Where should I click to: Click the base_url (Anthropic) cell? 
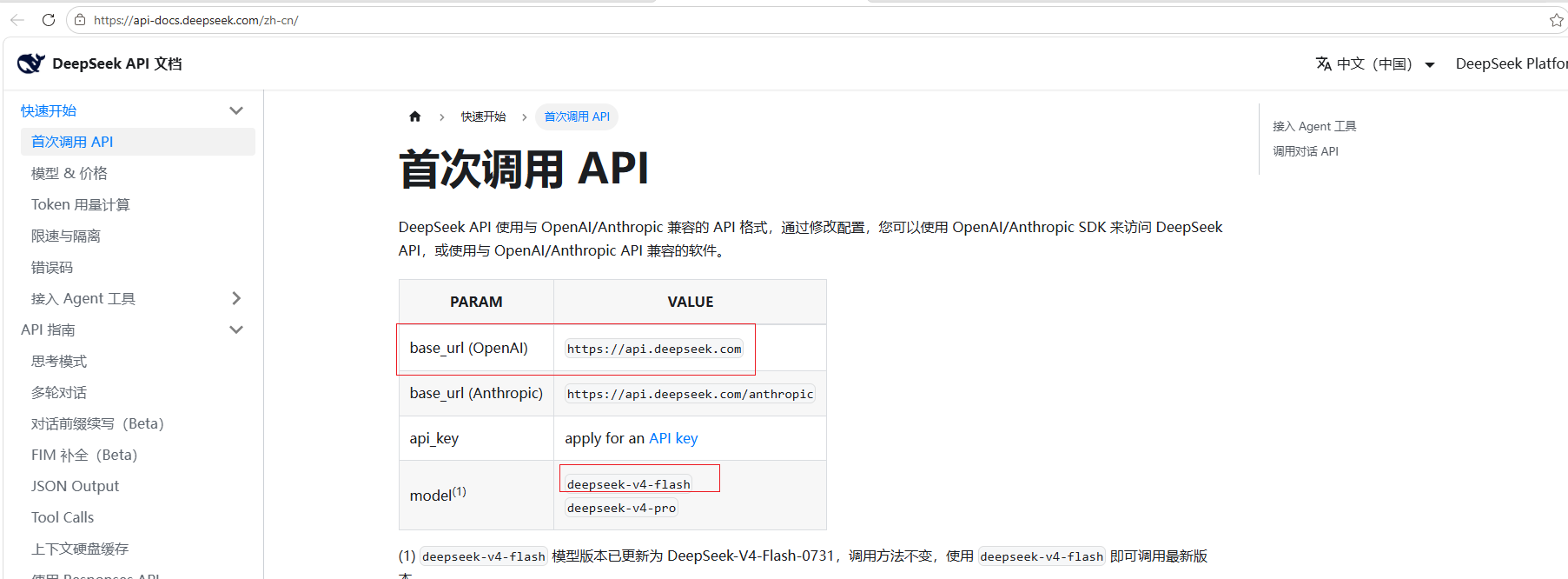476,393
